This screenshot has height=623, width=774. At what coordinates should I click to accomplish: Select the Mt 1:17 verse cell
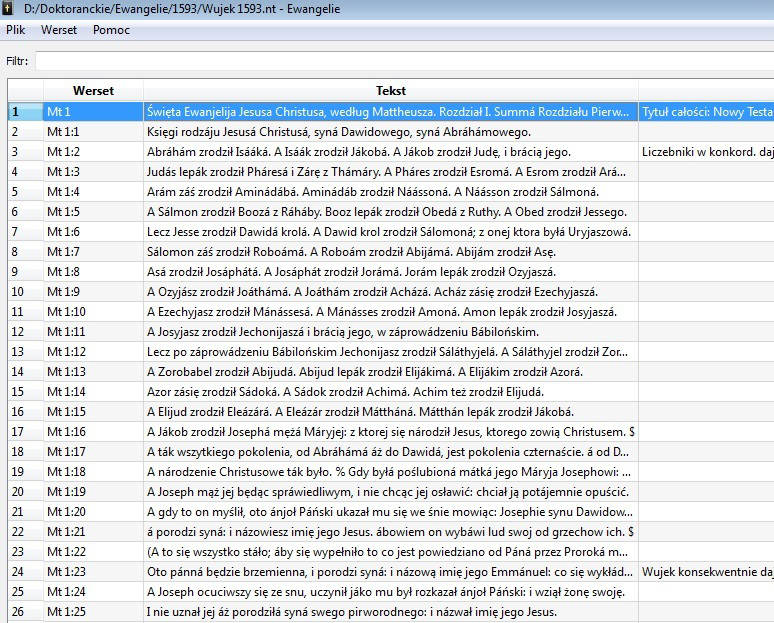point(93,452)
